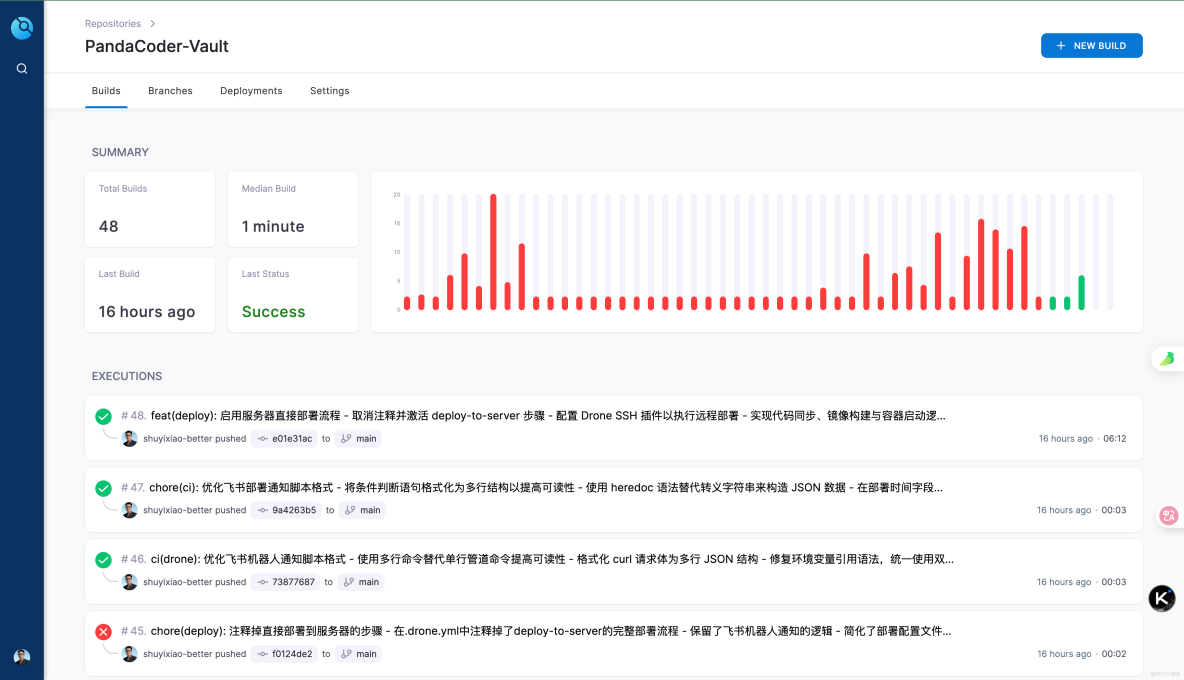This screenshot has width=1184, height=680.
Task: Click the green success icon on build #48
Action: tap(102, 415)
